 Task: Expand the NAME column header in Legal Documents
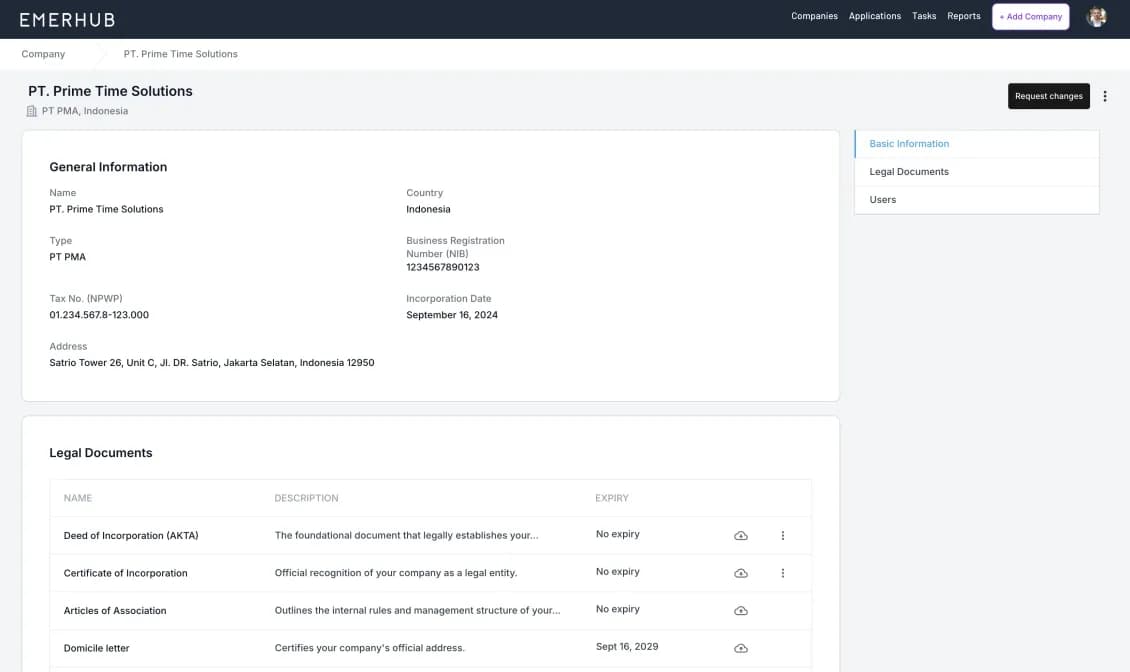coord(77,497)
